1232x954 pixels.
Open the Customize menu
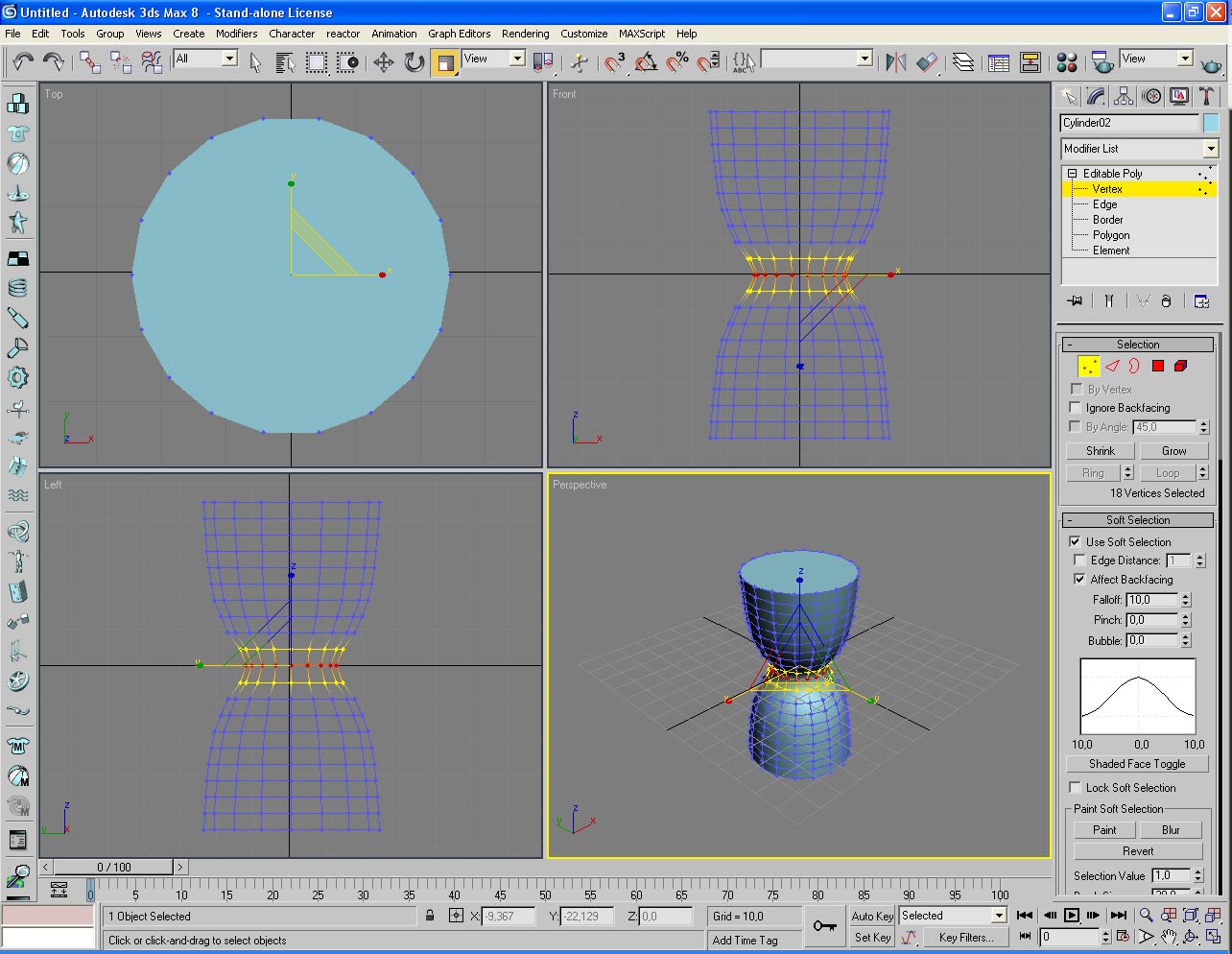(x=584, y=34)
